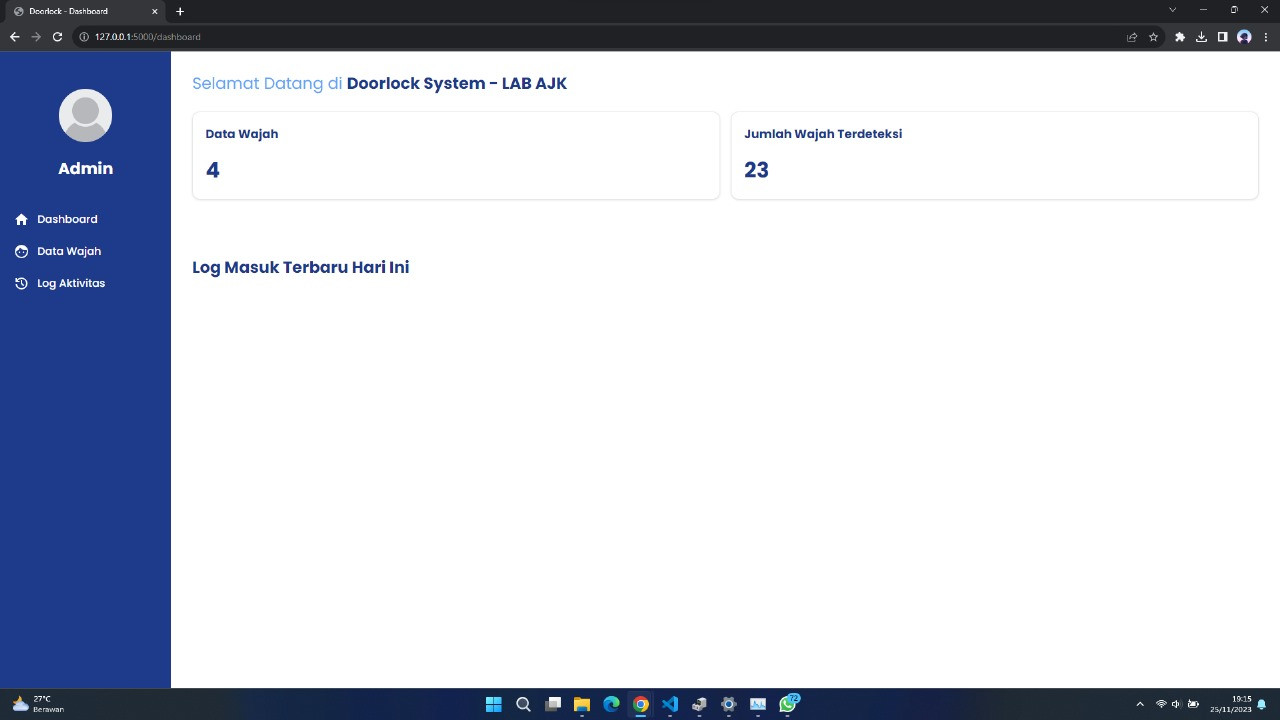Reload the dashboard page

57,37
